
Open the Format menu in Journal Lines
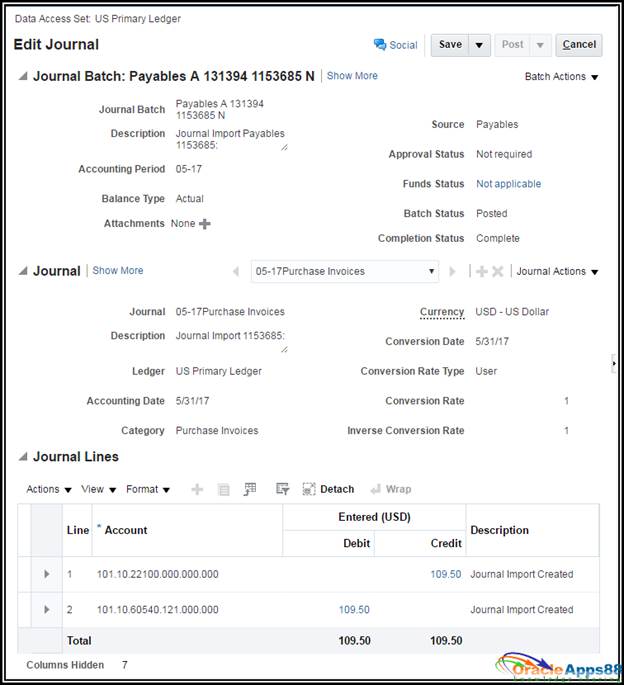point(148,489)
